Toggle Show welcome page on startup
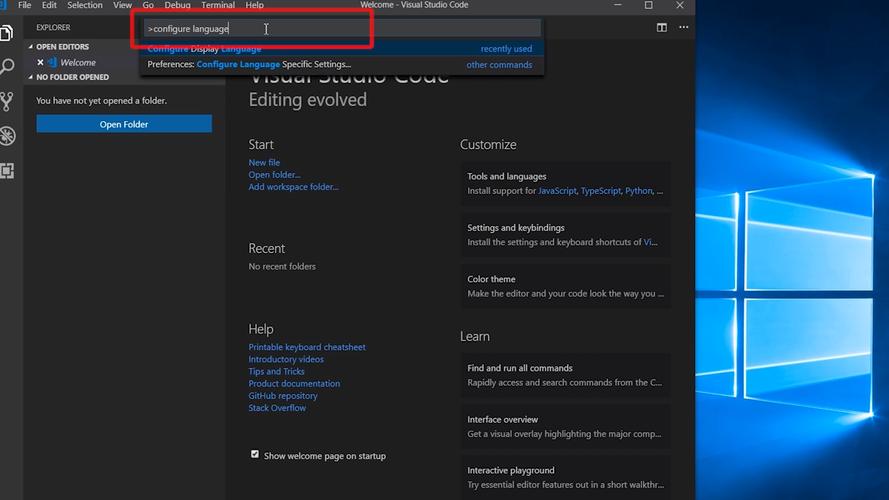Image resolution: width=889 pixels, height=500 pixels. pyautogui.click(x=255, y=455)
